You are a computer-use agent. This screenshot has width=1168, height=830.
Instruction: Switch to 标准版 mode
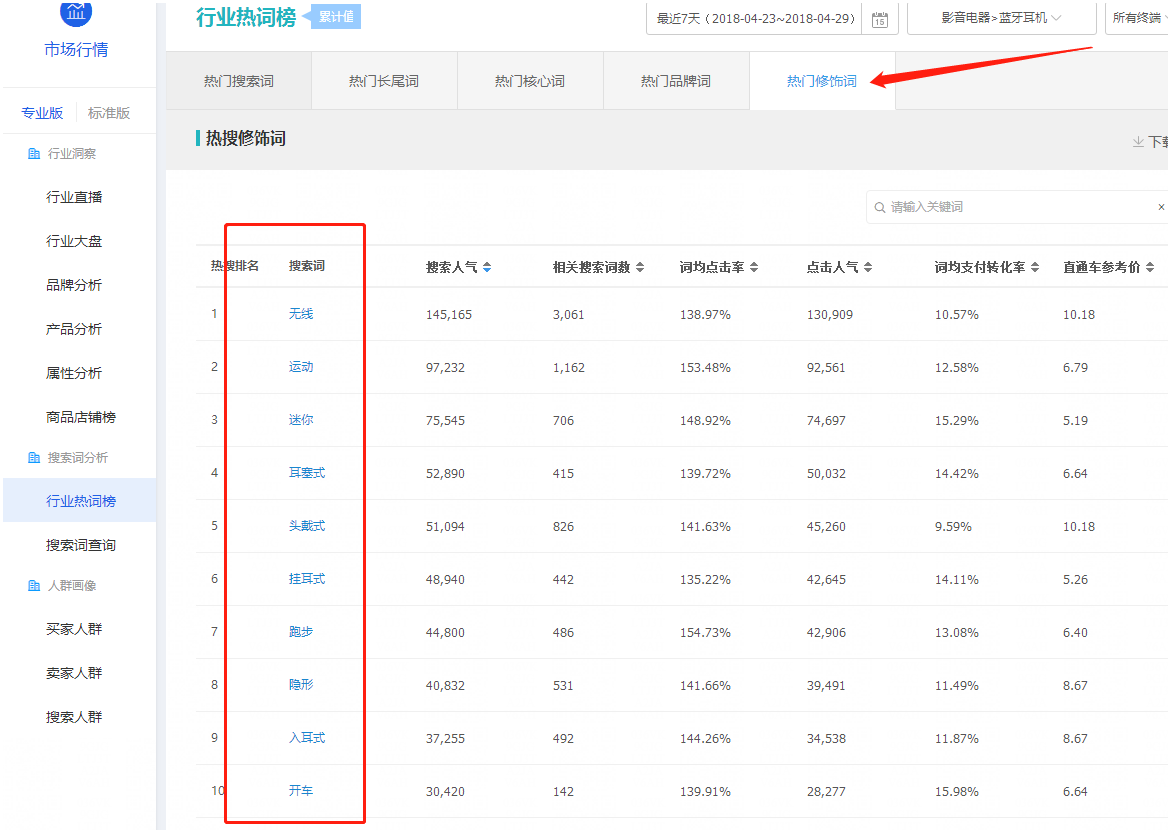coord(109,113)
